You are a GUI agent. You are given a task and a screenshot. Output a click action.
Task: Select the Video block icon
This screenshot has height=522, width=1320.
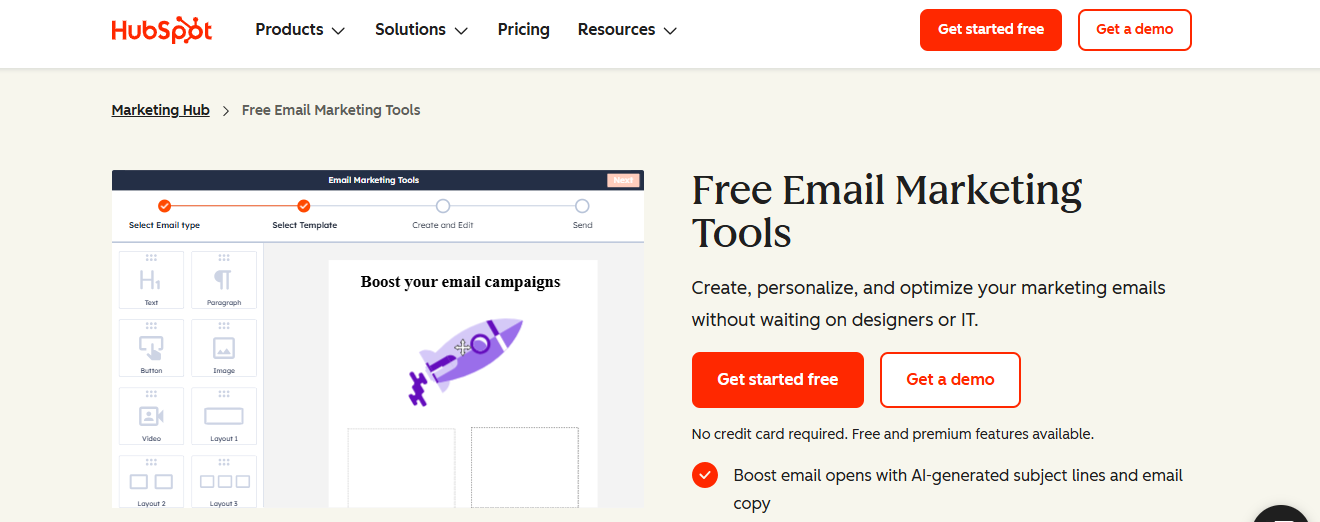[151, 416]
